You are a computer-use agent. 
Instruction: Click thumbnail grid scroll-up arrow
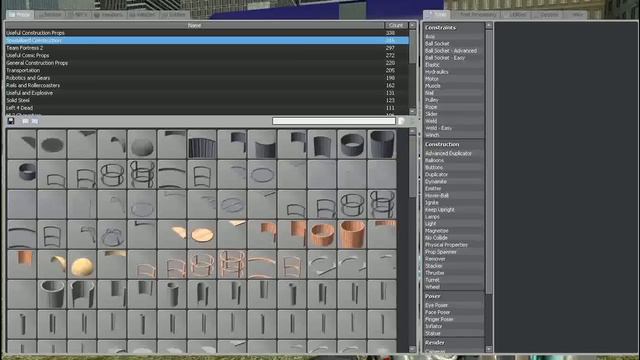pos(412,131)
